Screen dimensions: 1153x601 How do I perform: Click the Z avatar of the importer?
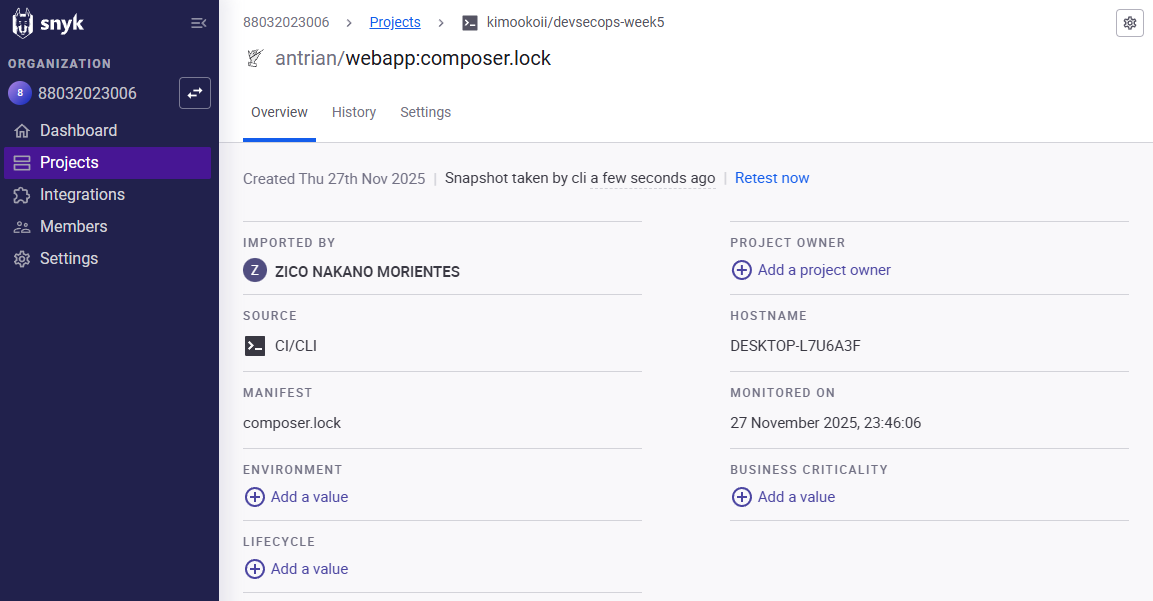click(x=255, y=271)
